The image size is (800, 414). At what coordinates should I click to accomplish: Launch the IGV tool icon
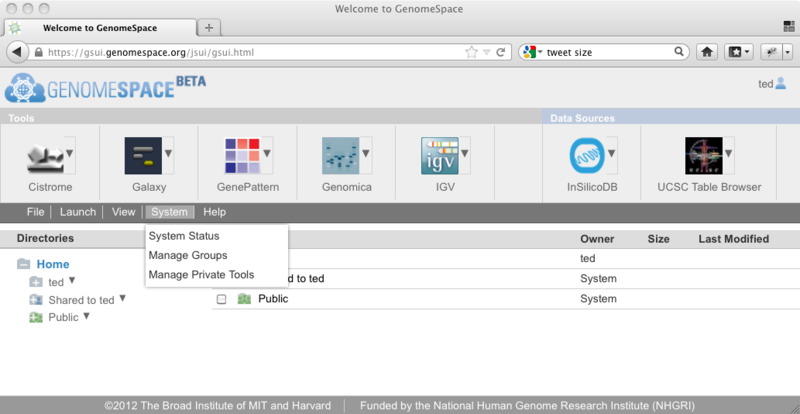click(x=439, y=156)
